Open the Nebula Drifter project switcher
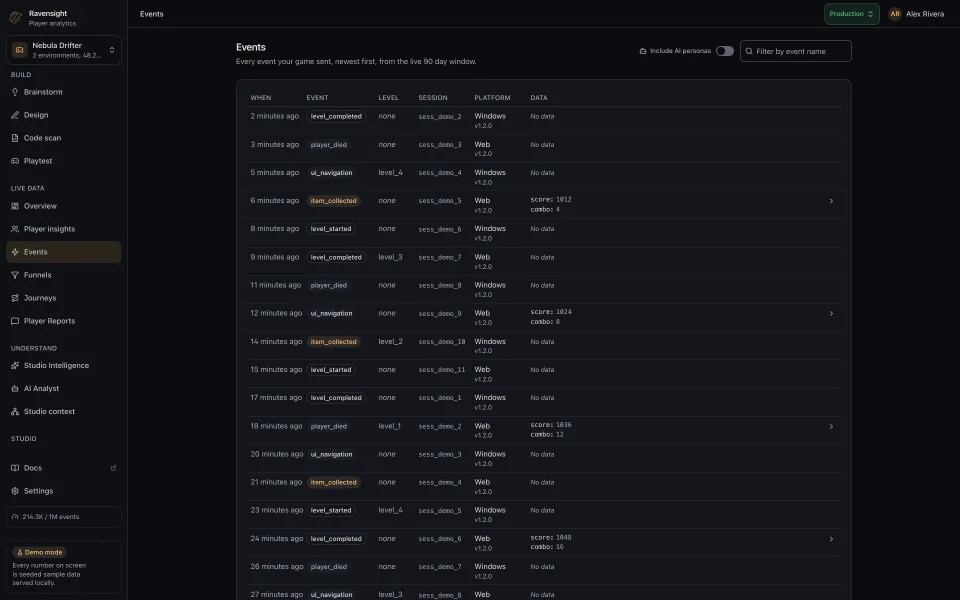The image size is (960, 600). coord(64,50)
